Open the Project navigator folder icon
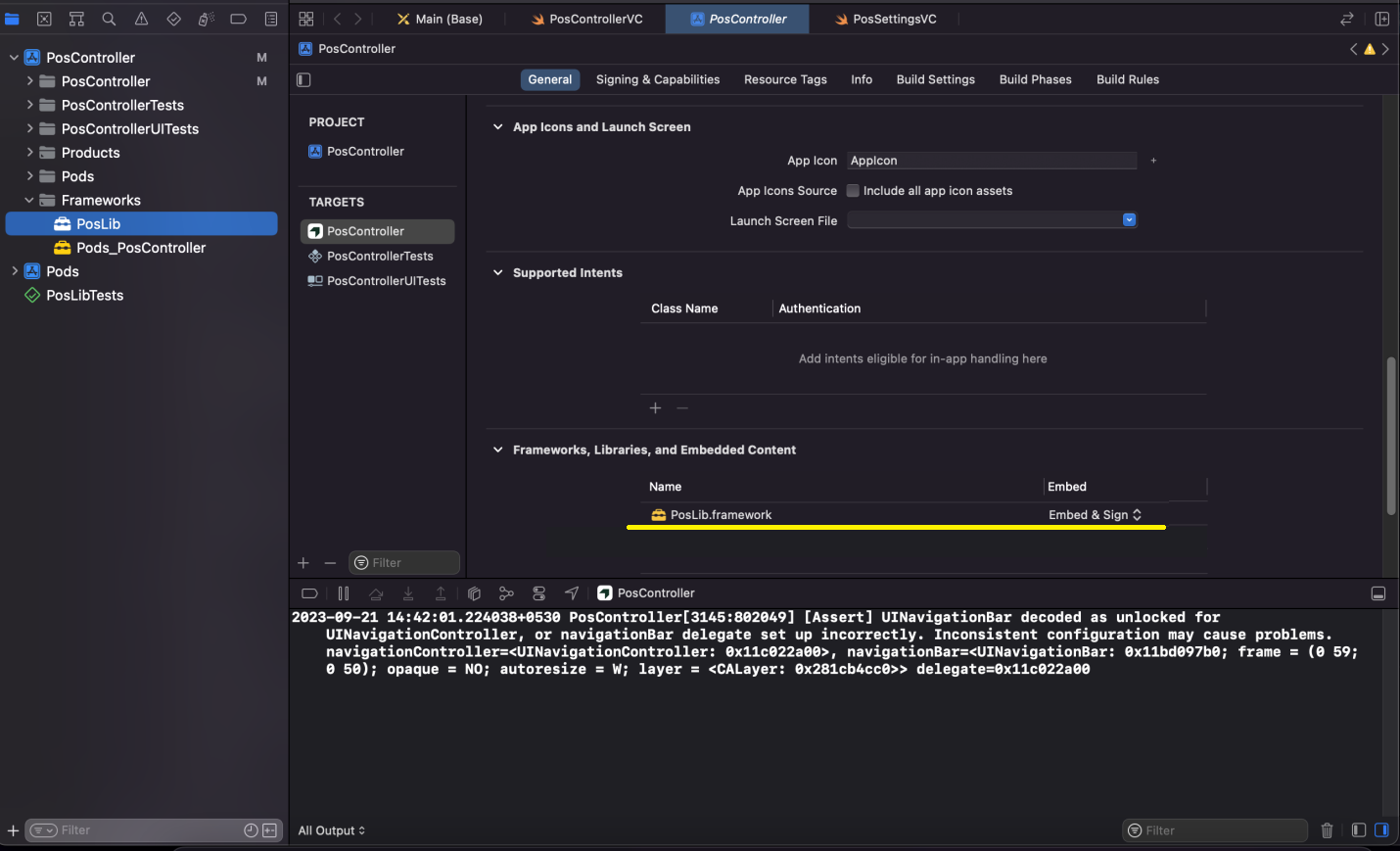The height and width of the screenshot is (851, 1400). (12, 19)
